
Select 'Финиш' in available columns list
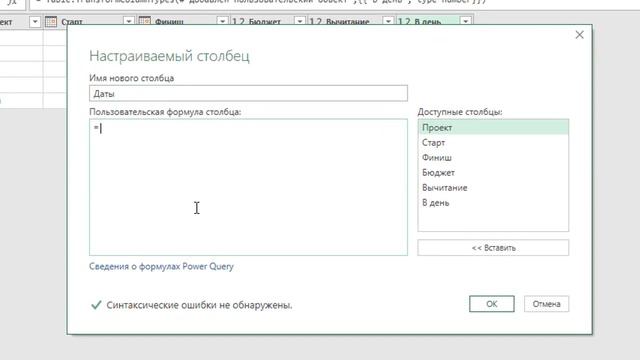point(493,158)
